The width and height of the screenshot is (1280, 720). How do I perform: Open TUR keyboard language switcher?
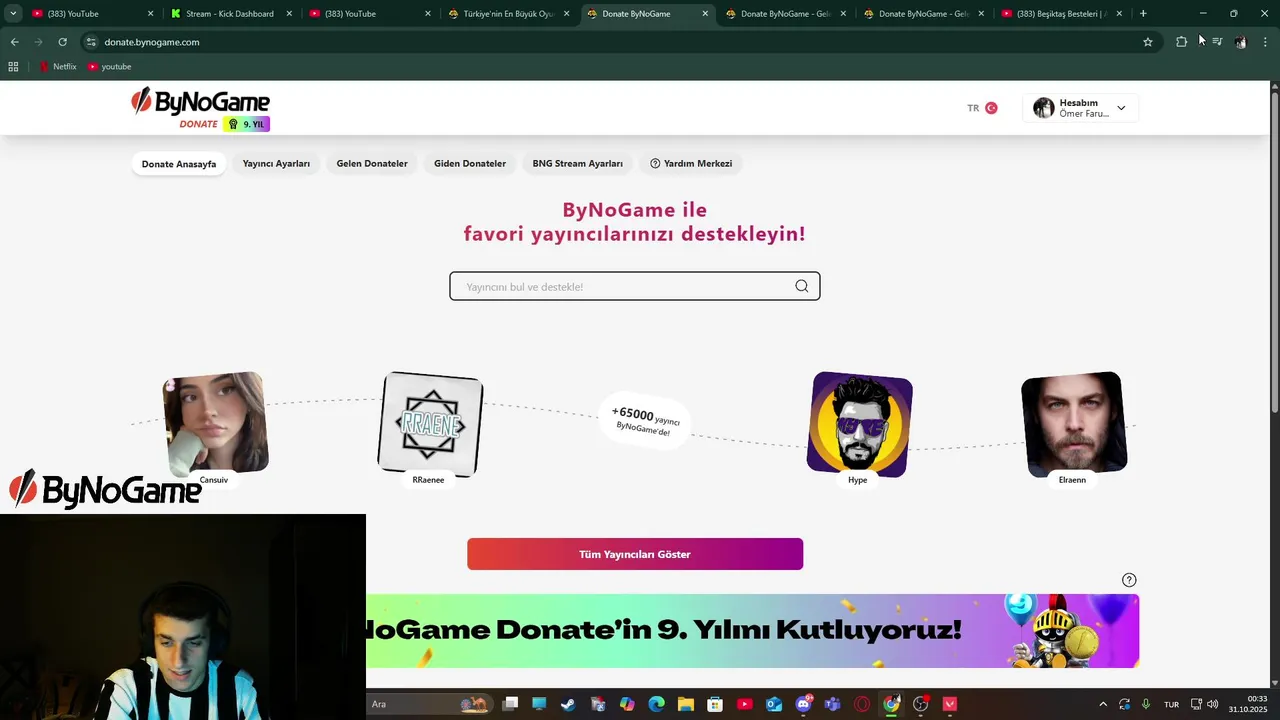pos(1171,704)
